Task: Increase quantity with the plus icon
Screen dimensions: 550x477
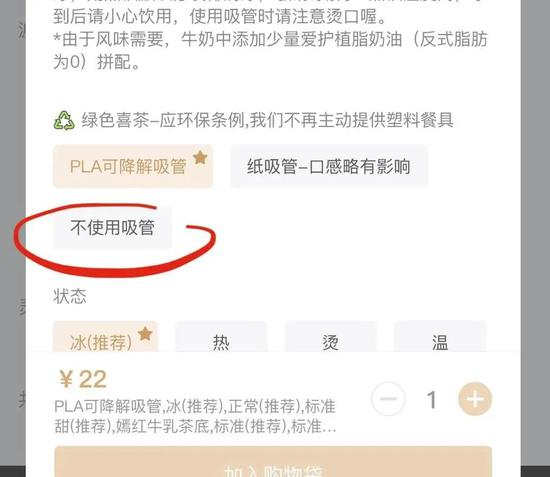Action: (475, 399)
